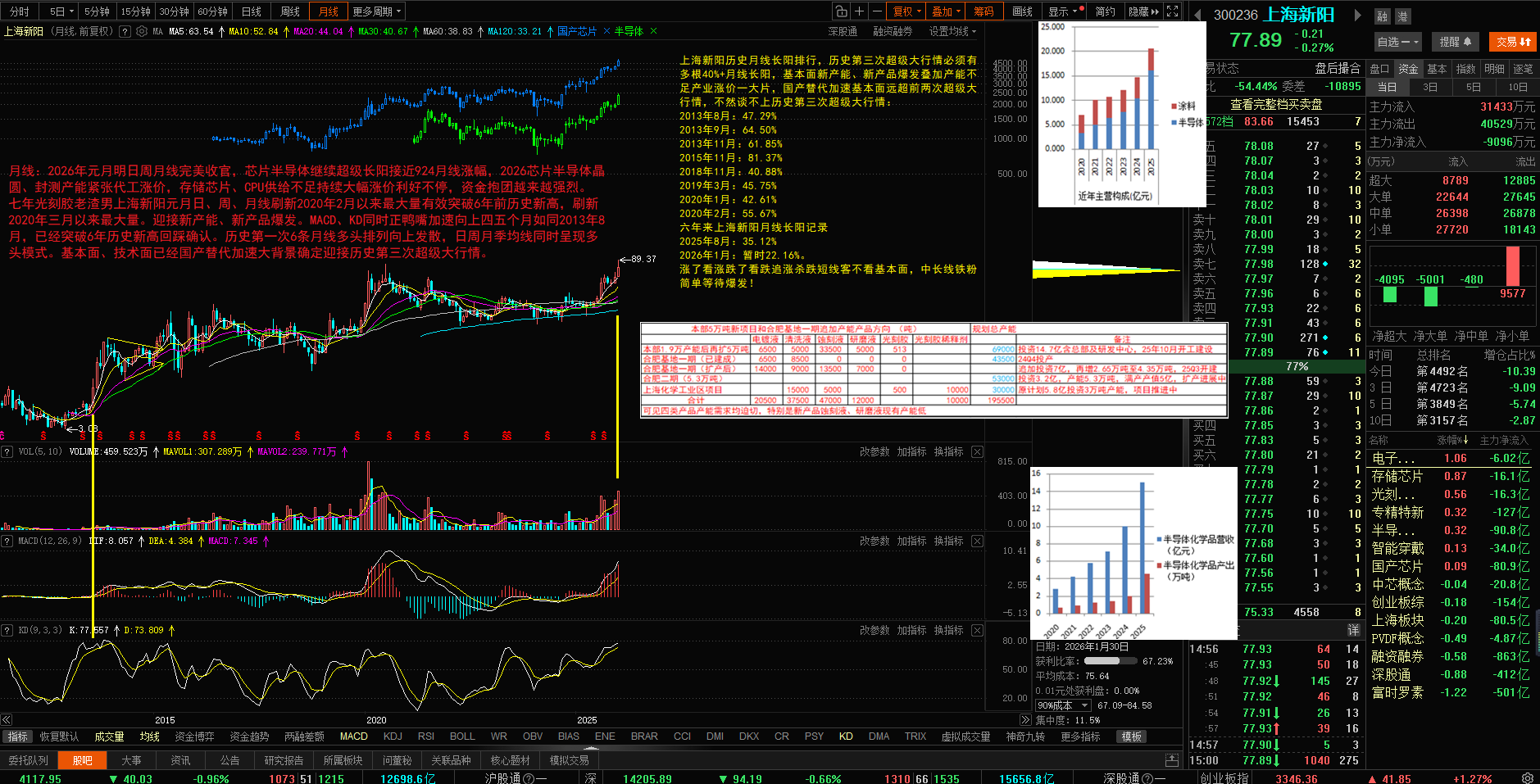Click 换指标 in the KD panel
1540x784 pixels.
pos(948,630)
